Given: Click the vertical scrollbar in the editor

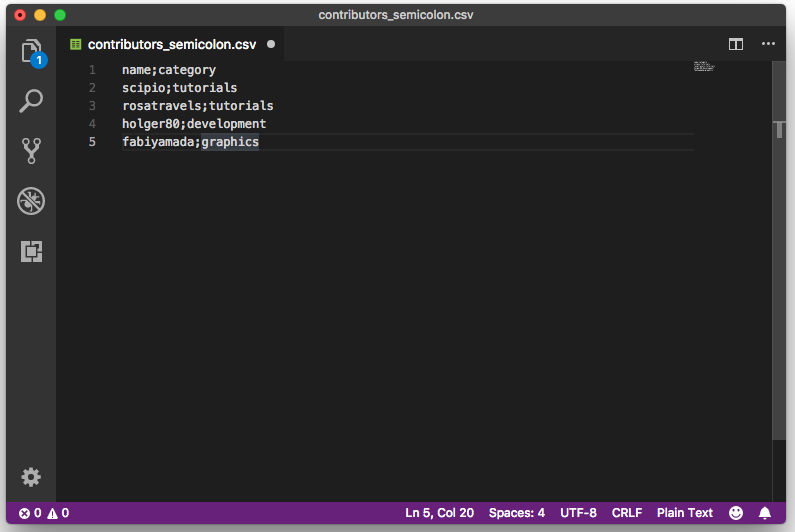Looking at the screenshot, I should click(x=779, y=251).
